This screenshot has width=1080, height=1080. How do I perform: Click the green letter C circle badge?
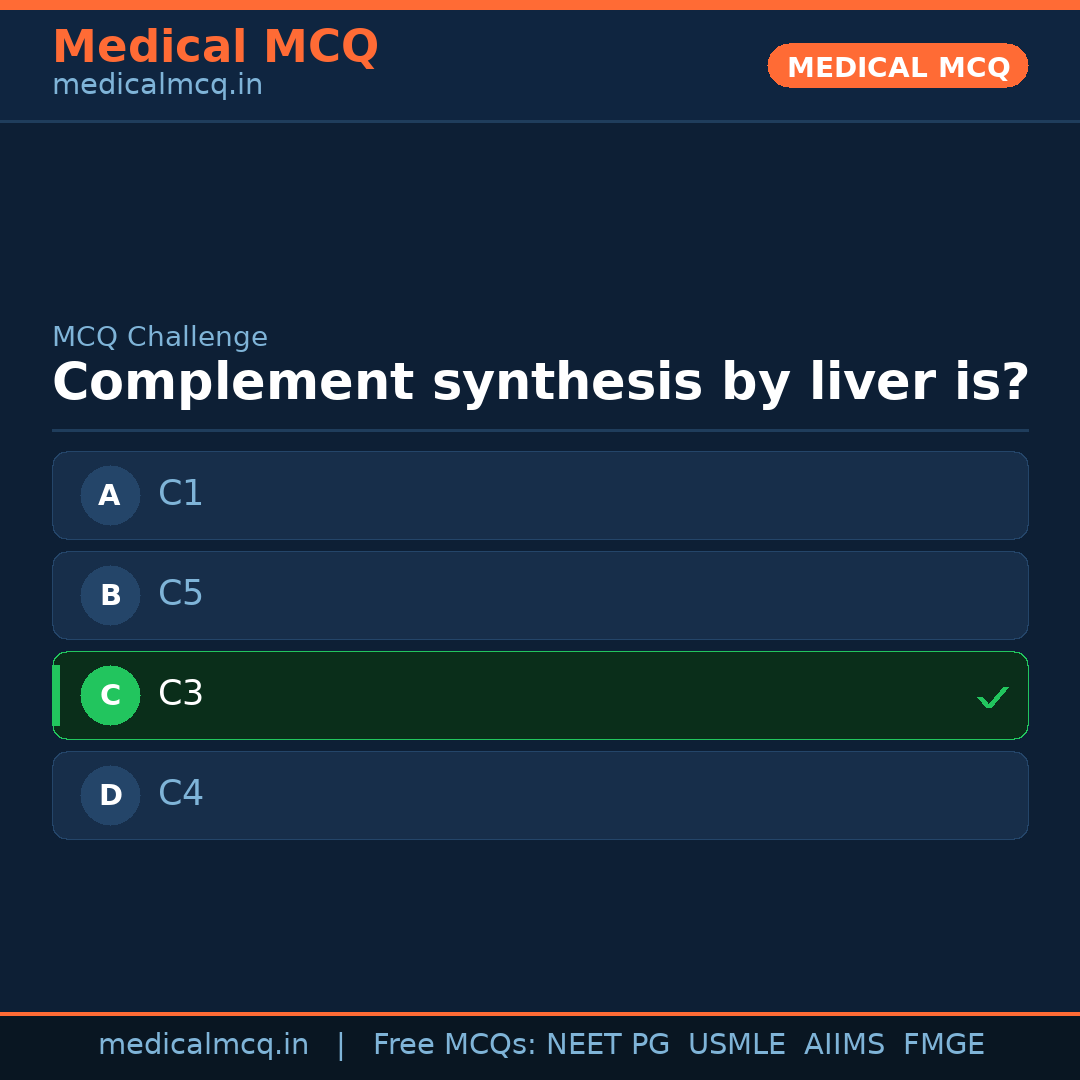click(x=110, y=695)
